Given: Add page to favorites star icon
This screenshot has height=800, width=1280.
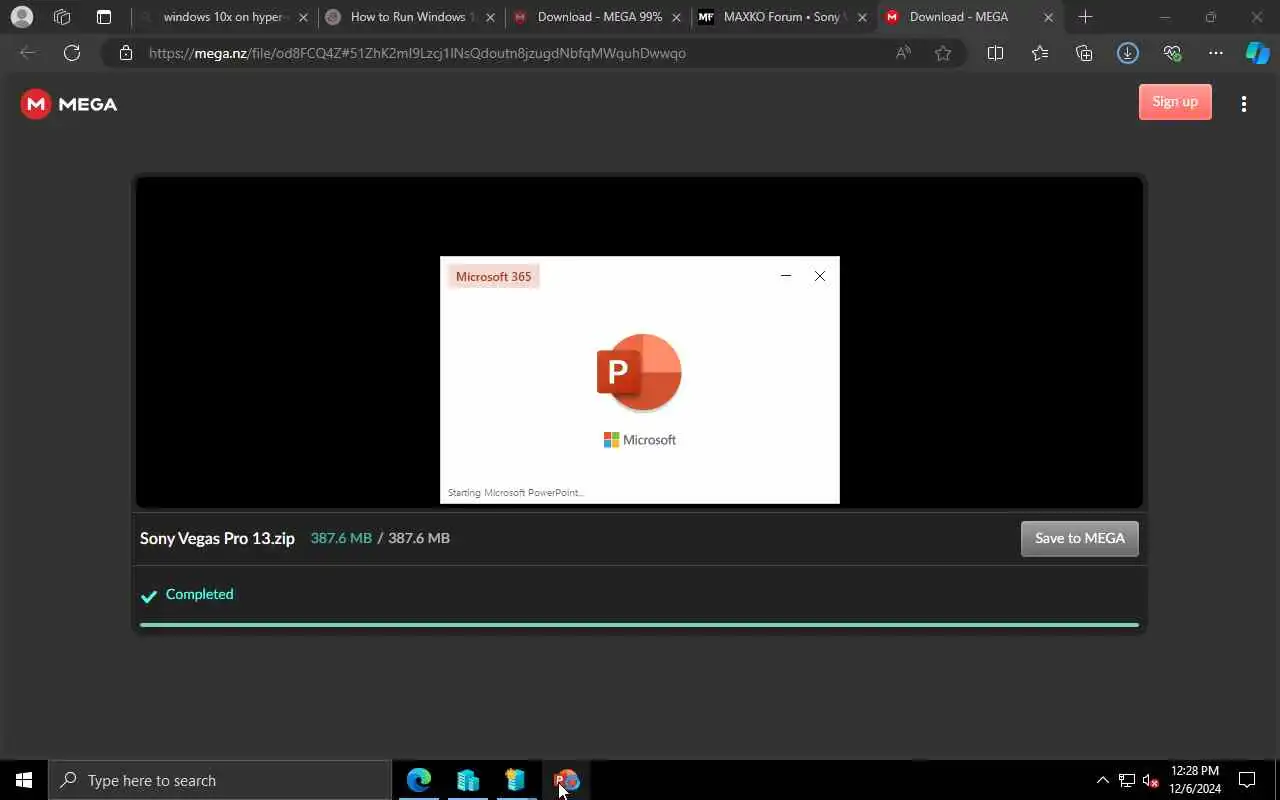Looking at the screenshot, I should tap(943, 53).
